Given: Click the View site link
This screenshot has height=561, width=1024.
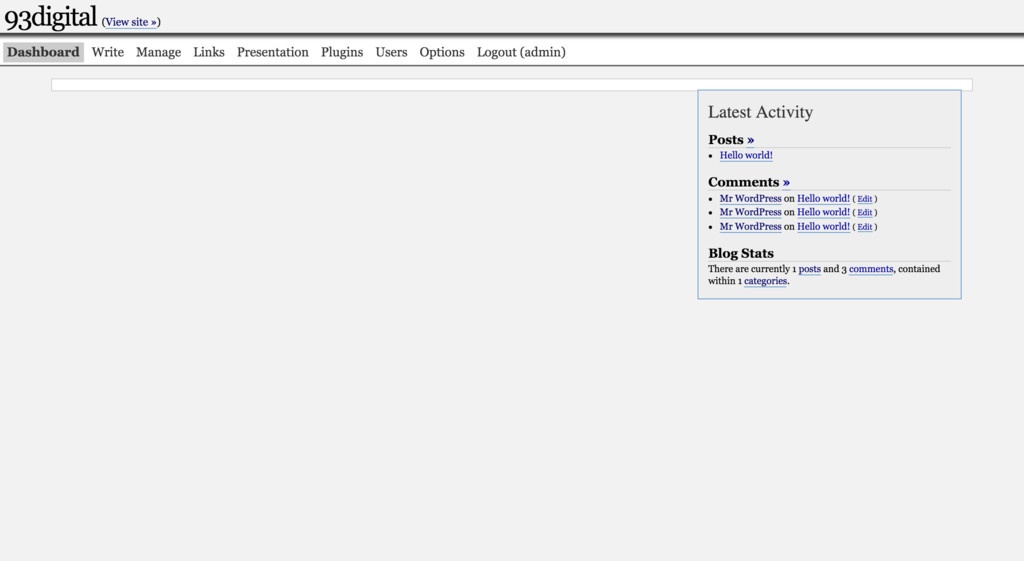Looking at the screenshot, I should coord(131,22).
